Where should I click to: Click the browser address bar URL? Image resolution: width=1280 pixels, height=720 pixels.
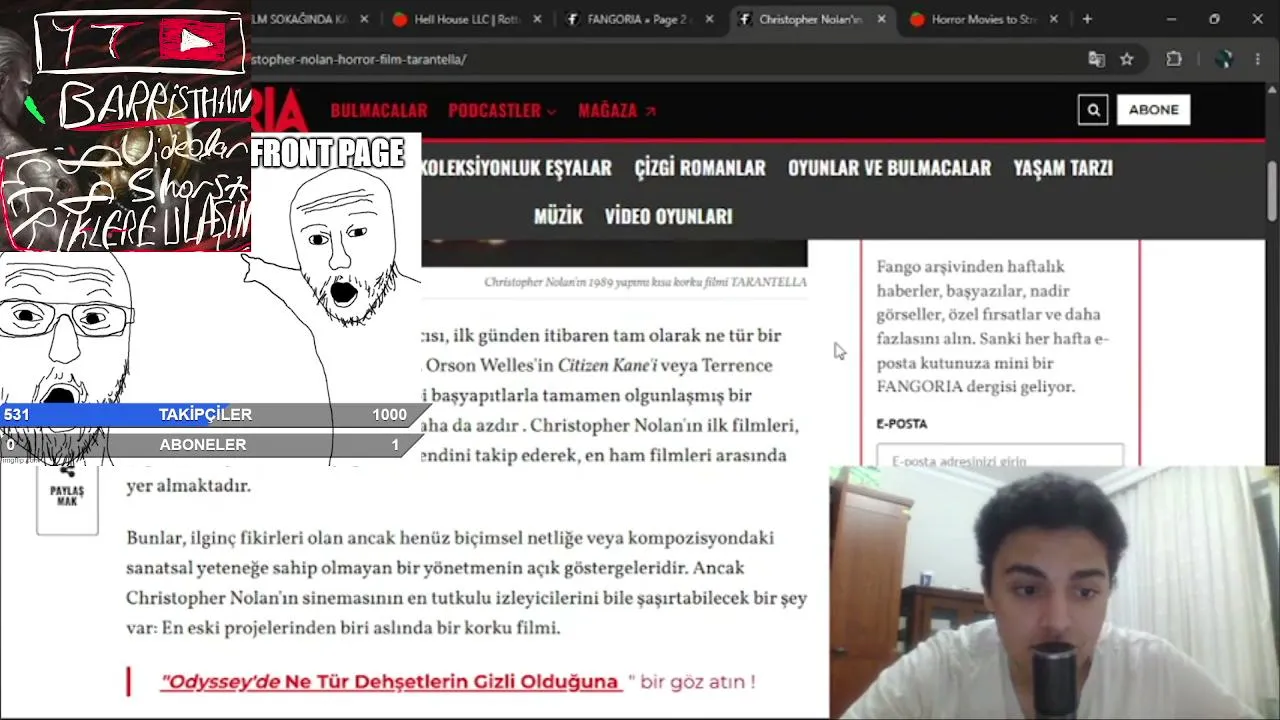[360, 59]
